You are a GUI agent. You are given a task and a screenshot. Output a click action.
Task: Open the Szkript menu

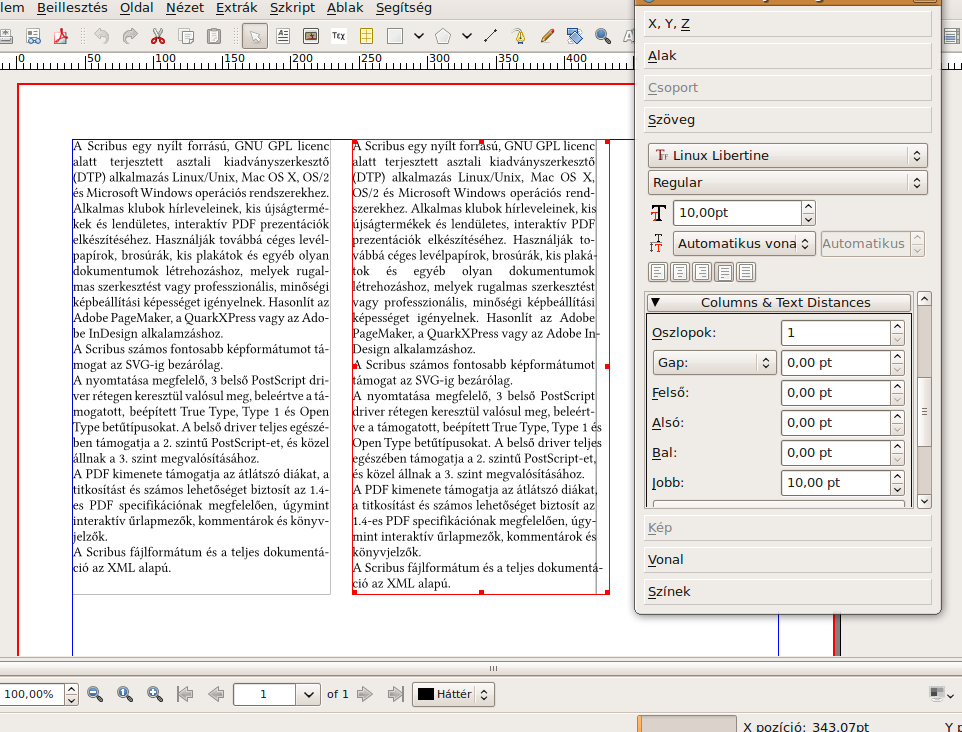(x=292, y=8)
